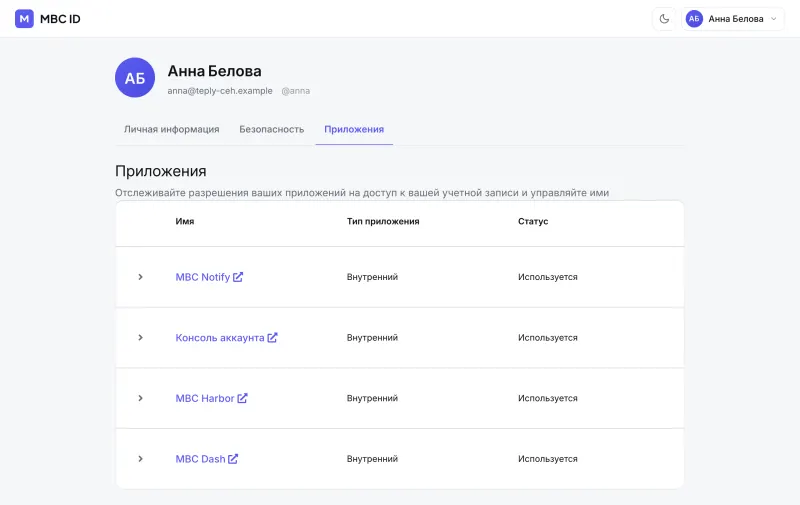Click the MBC ID logo icon
This screenshot has height=505, width=800.
24,19
